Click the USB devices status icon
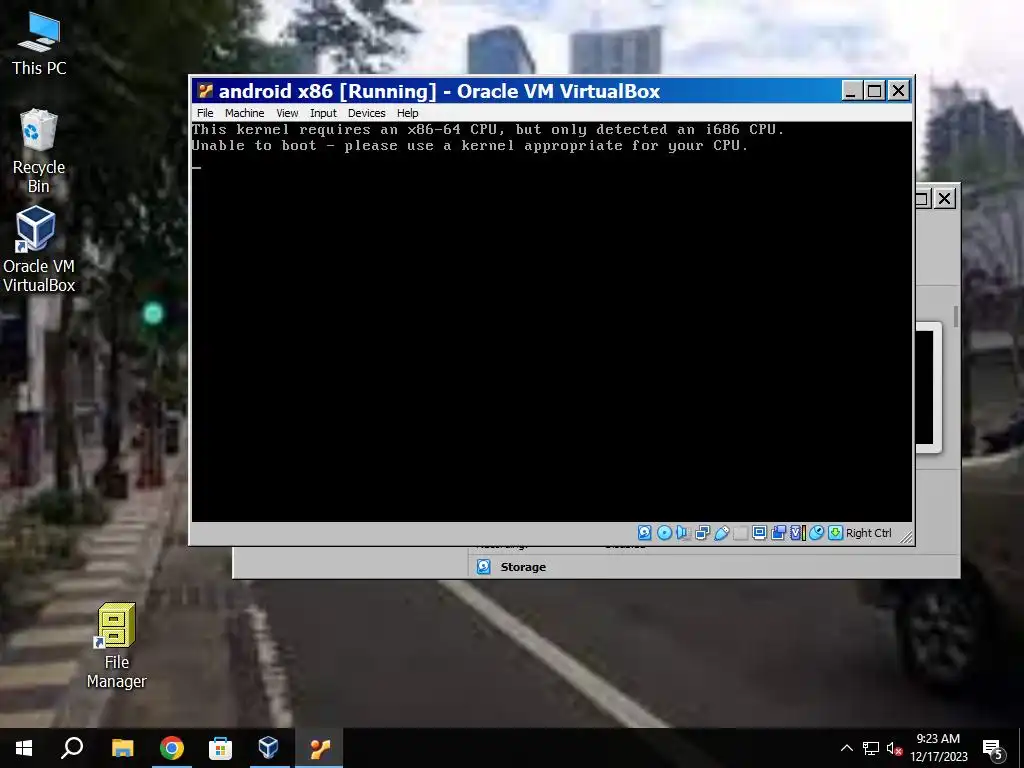 tap(721, 533)
